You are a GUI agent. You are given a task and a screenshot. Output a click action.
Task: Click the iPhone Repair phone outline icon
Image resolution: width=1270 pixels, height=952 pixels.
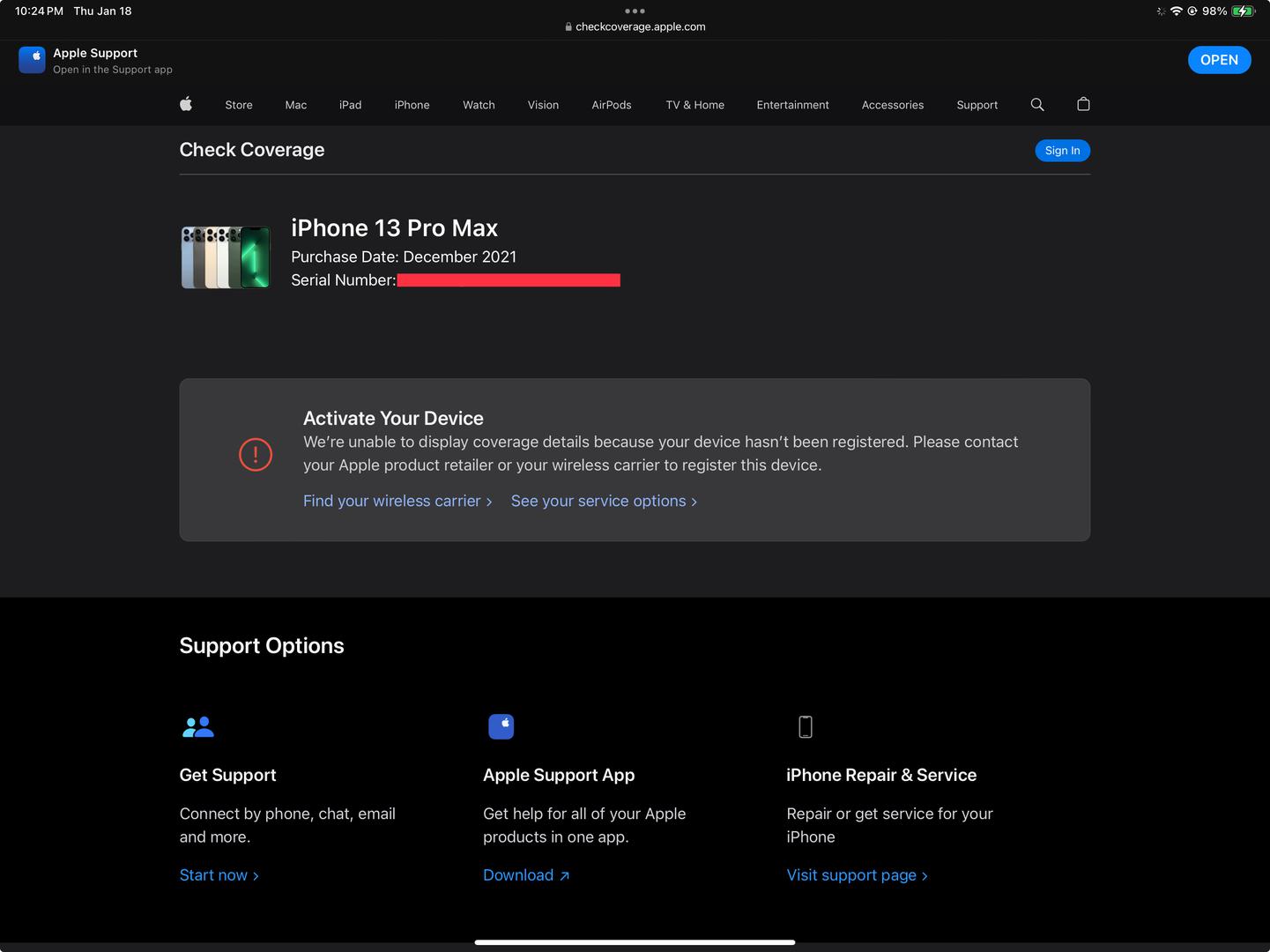[806, 726]
